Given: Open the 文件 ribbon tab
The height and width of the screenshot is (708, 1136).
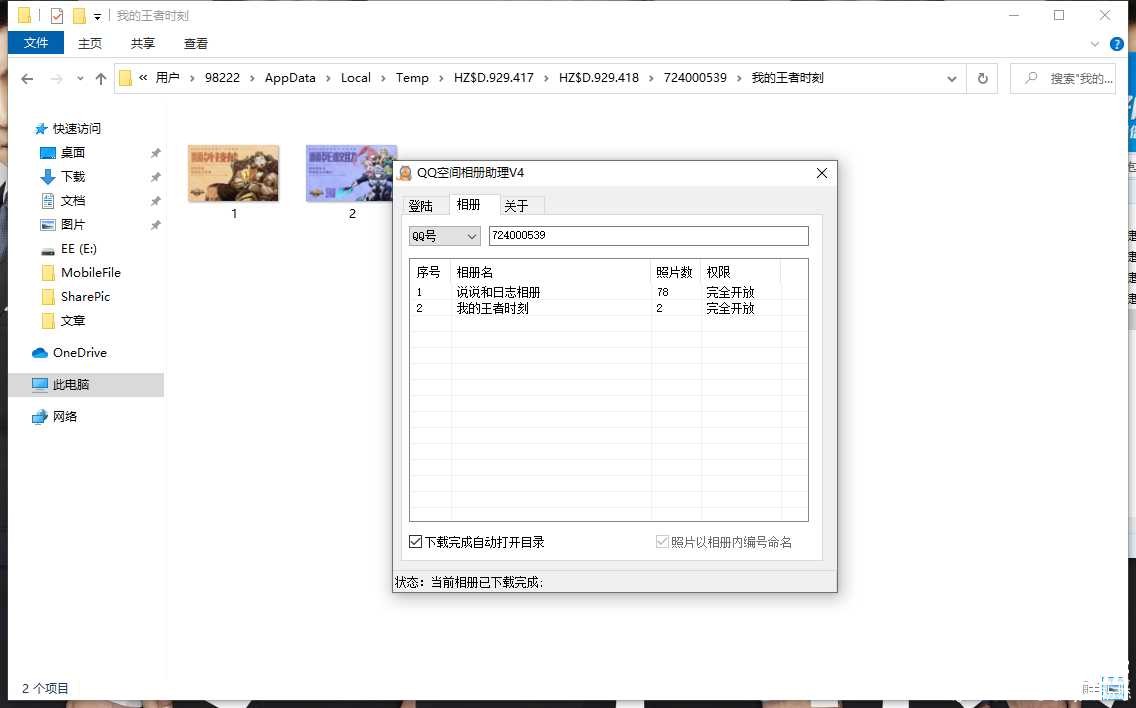Looking at the screenshot, I should tap(36, 43).
